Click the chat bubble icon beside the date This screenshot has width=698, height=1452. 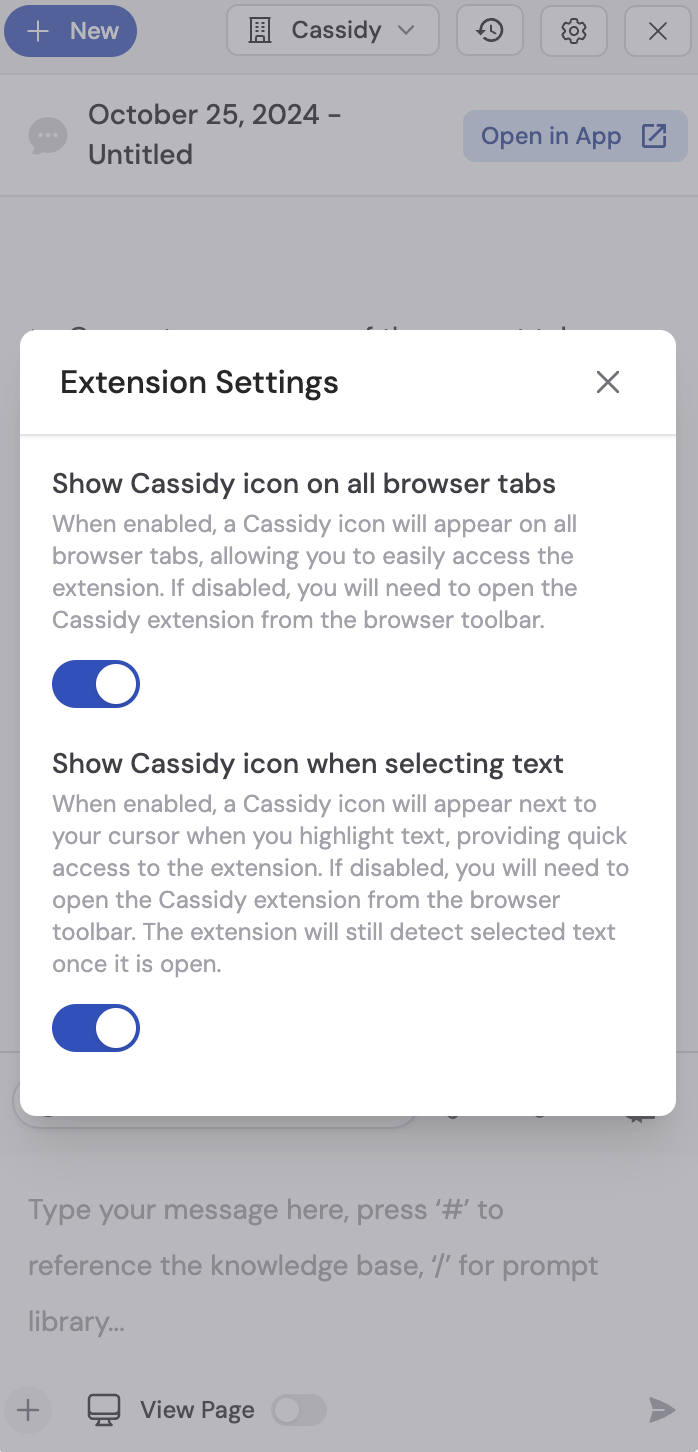click(47, 135)
